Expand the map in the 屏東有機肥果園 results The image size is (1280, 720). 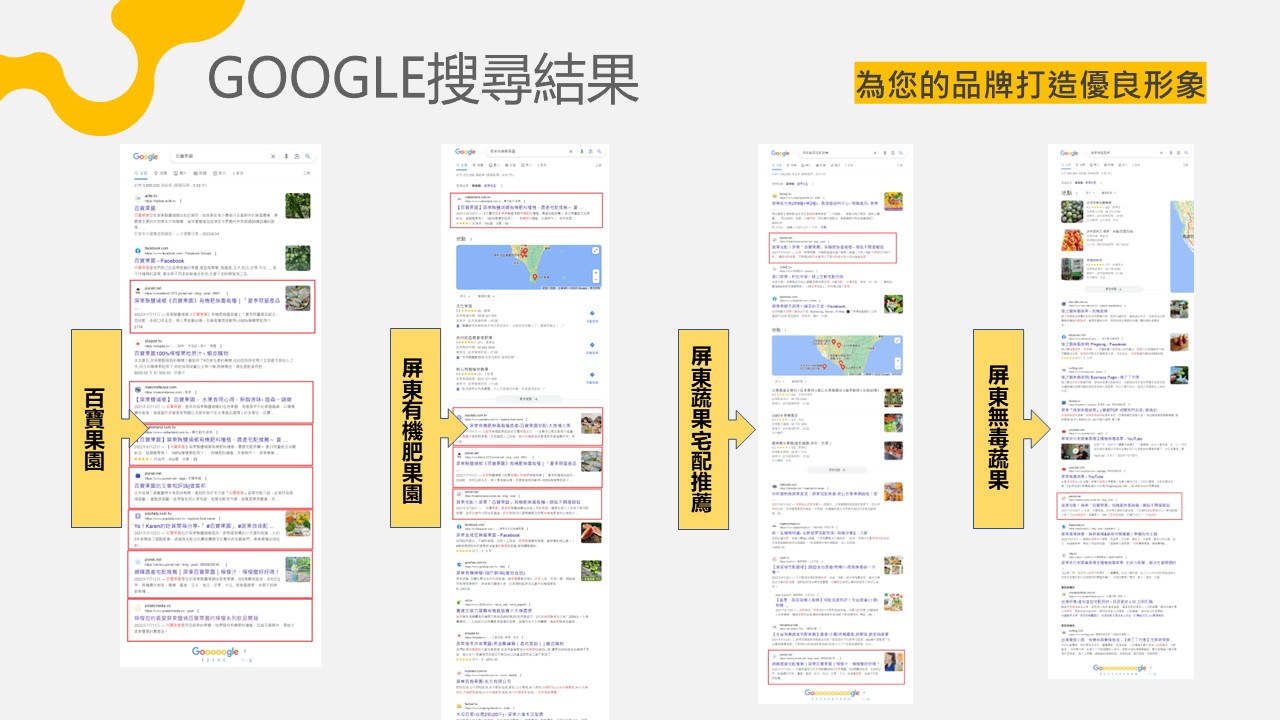(595, 250)
